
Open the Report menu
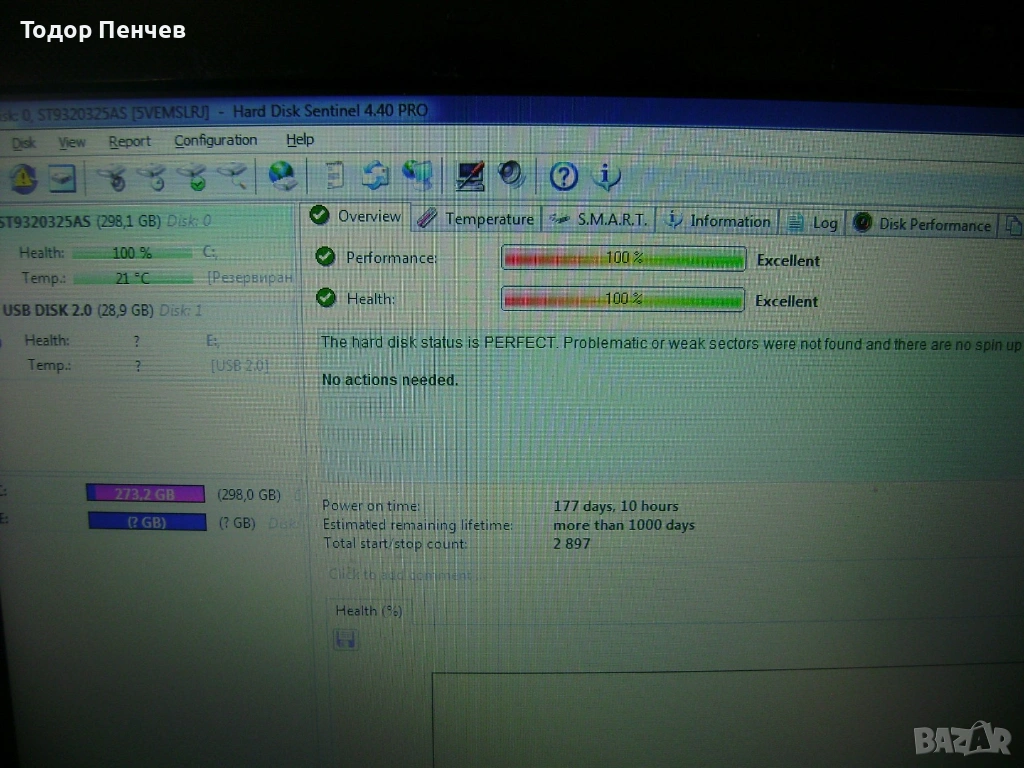(129, 142)
